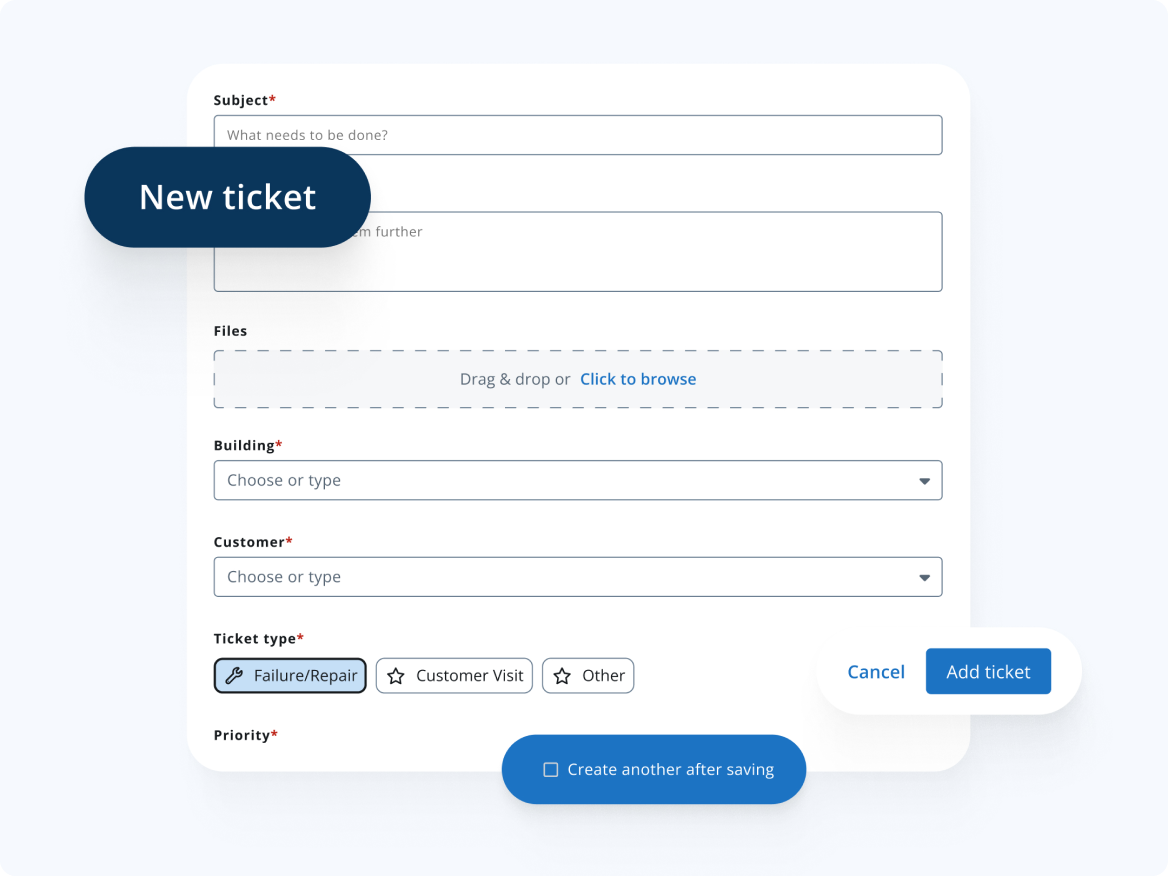Cancel the new ticket form
This screenshot has width=1168, height=876.
click(876, 672)
